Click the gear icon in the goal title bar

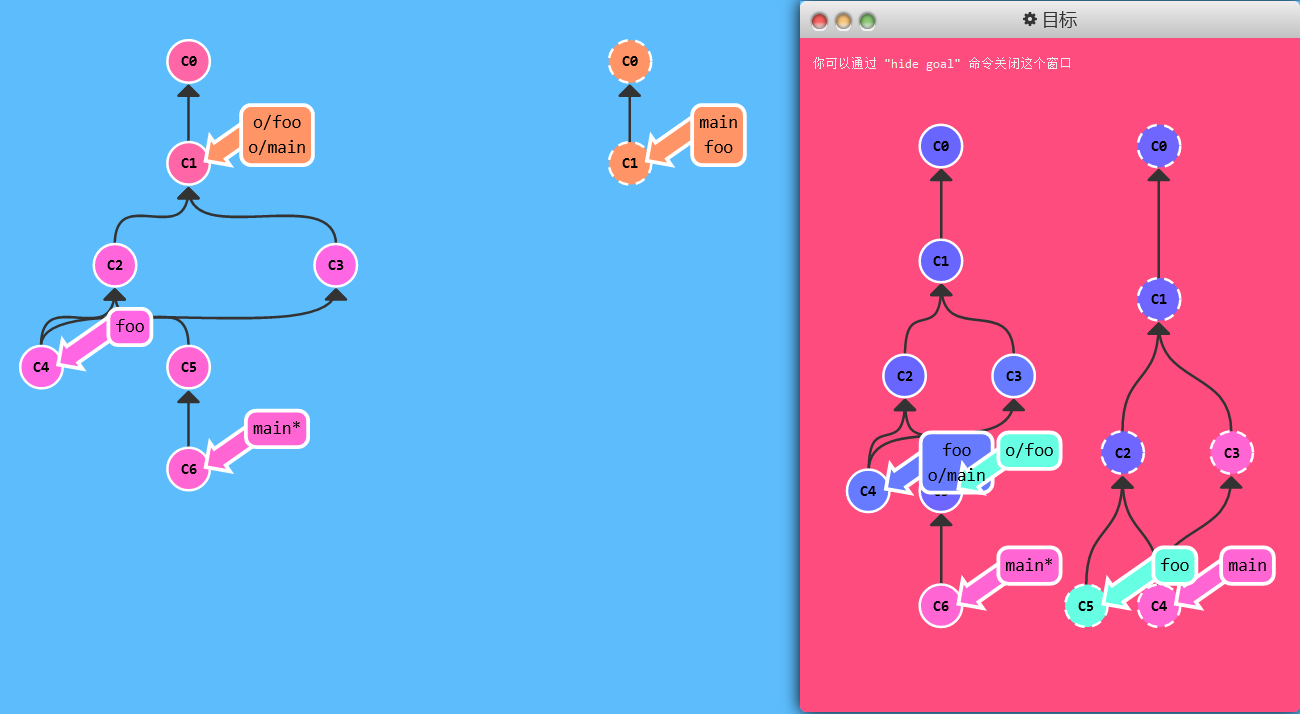coord(1029,20)
